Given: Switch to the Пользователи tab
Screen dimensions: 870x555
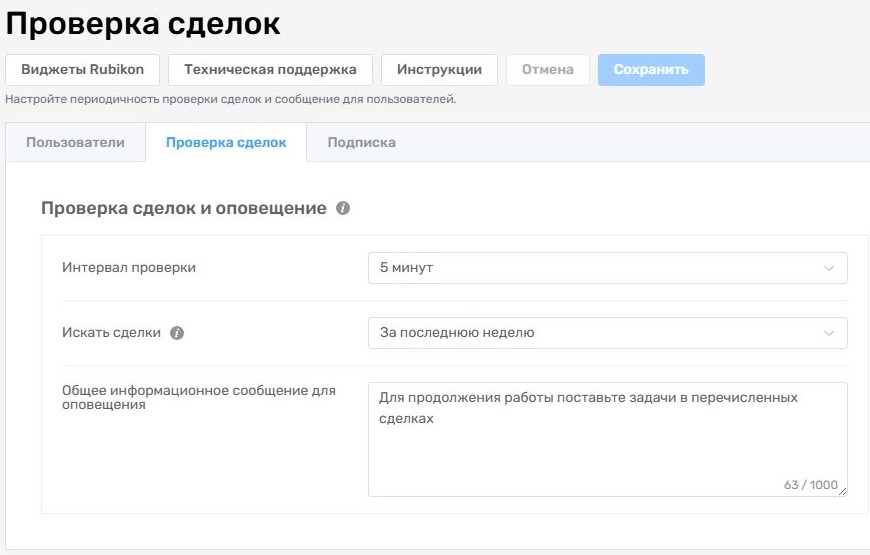Looking at the screenshot, I should [75, 143].
